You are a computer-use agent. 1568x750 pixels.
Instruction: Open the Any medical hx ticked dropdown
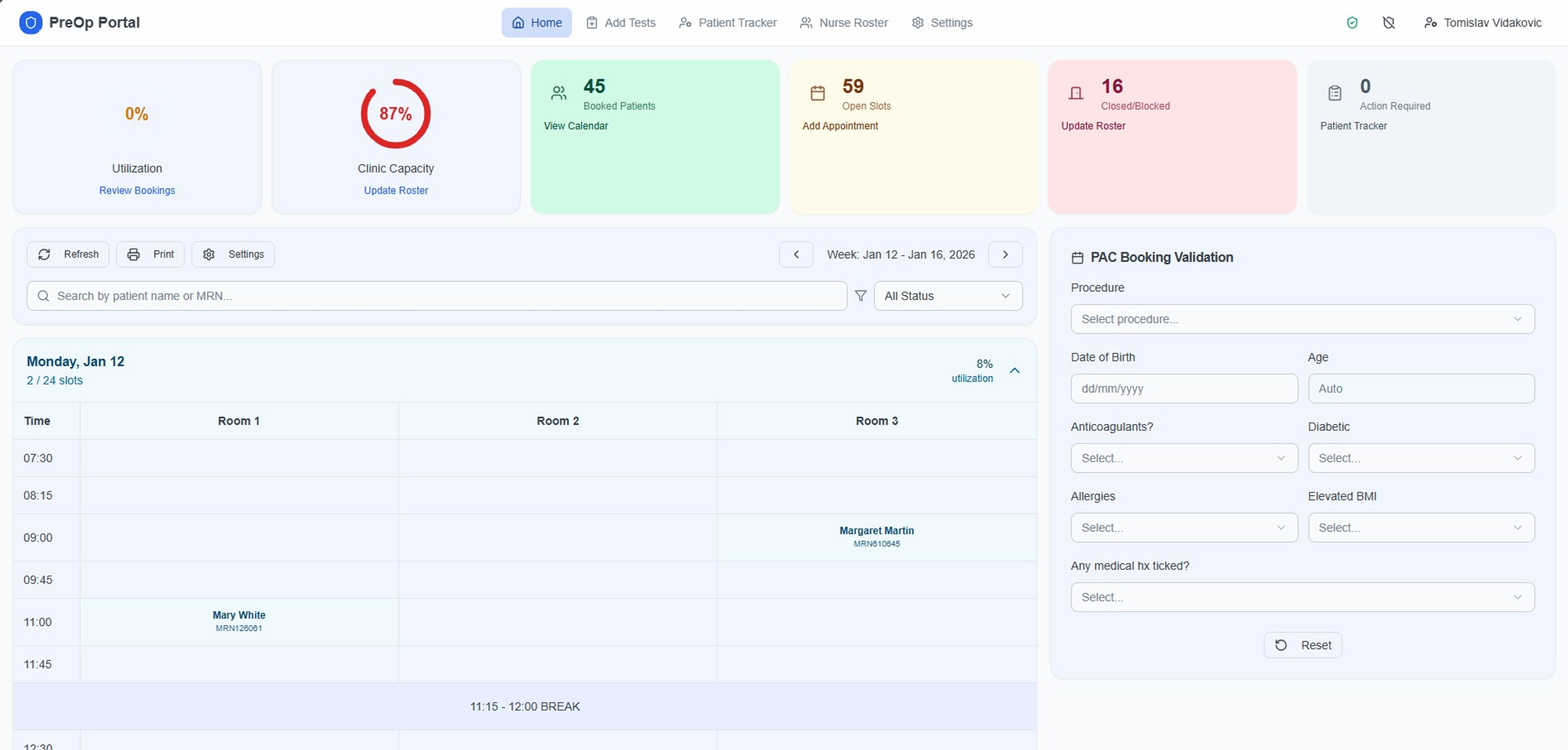click(x=1302, y=597)
